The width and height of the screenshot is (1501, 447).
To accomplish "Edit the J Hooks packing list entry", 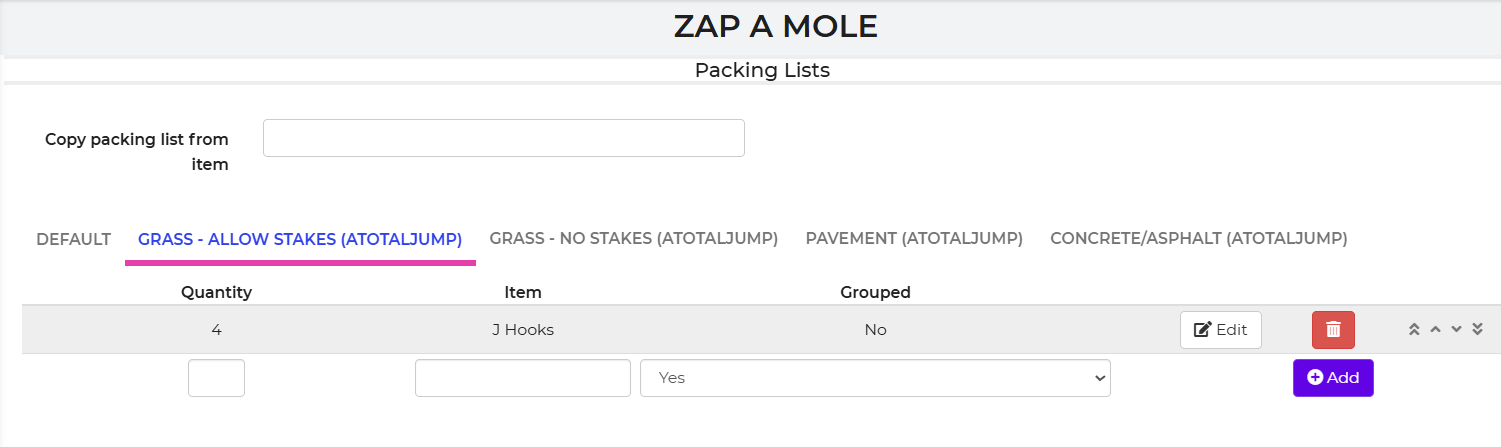I will tap(1220, 330).
